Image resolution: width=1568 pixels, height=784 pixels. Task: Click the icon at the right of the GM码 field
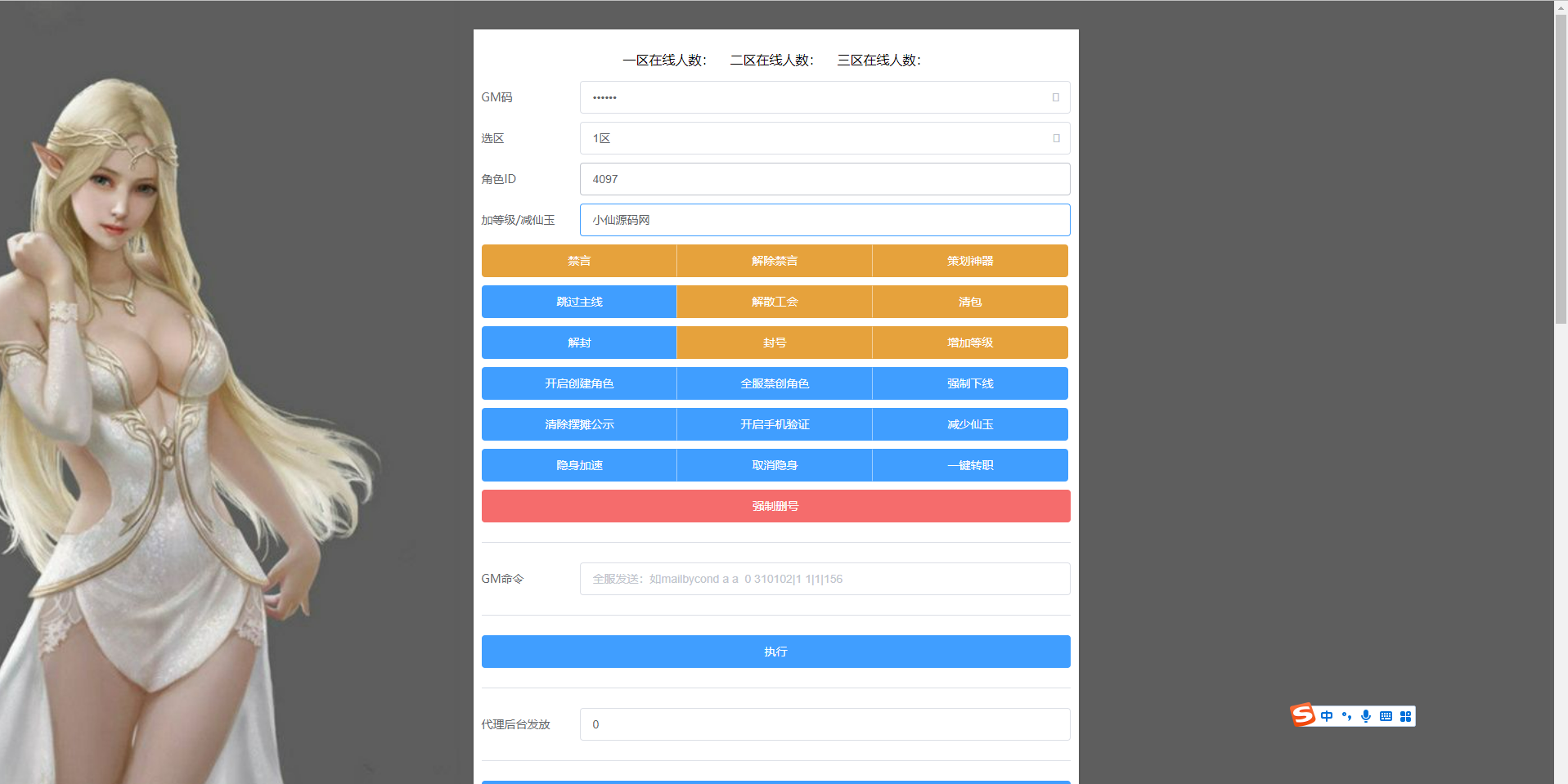coord(1056,97)
